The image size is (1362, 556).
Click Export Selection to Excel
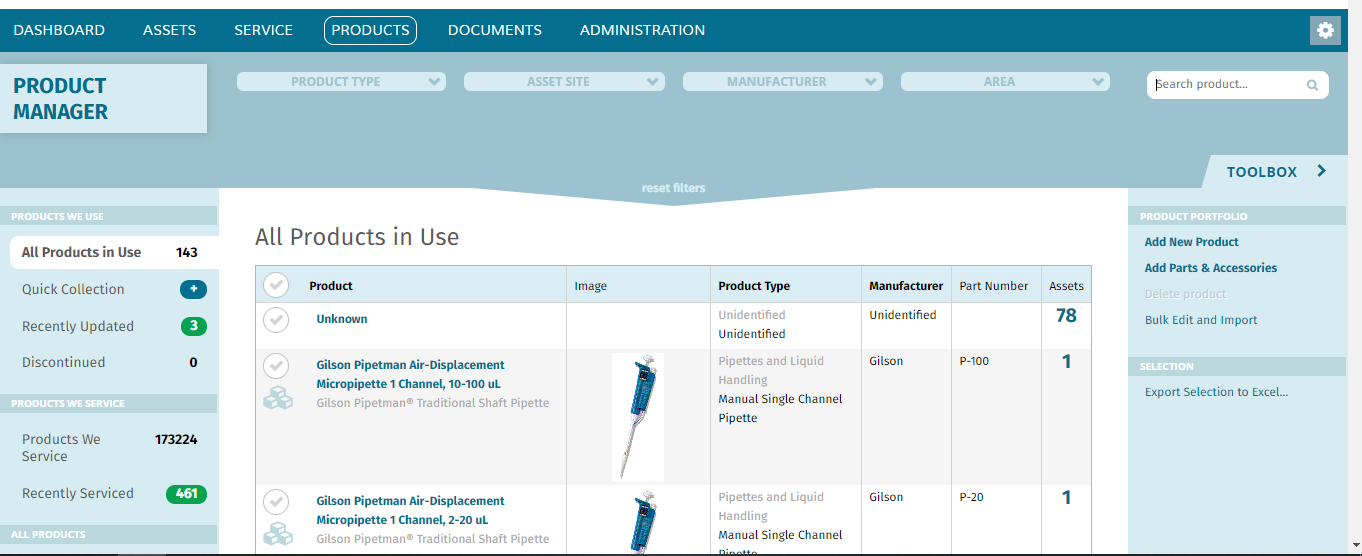point(1216,392)
